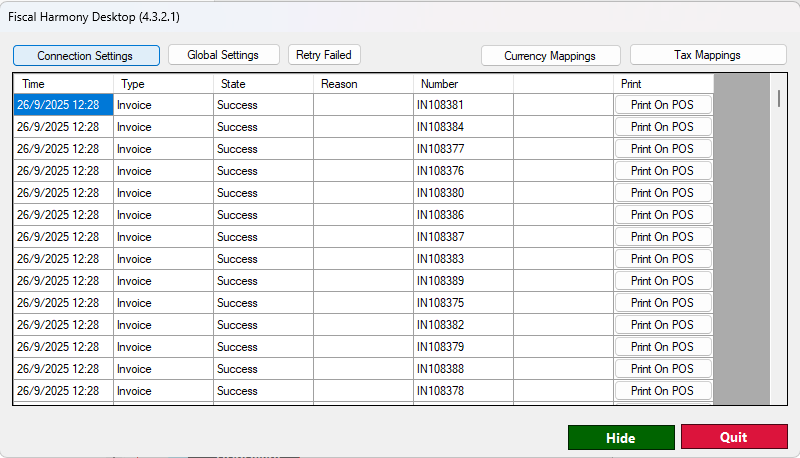Hide the window with the green Hide button

pos(621,438)
